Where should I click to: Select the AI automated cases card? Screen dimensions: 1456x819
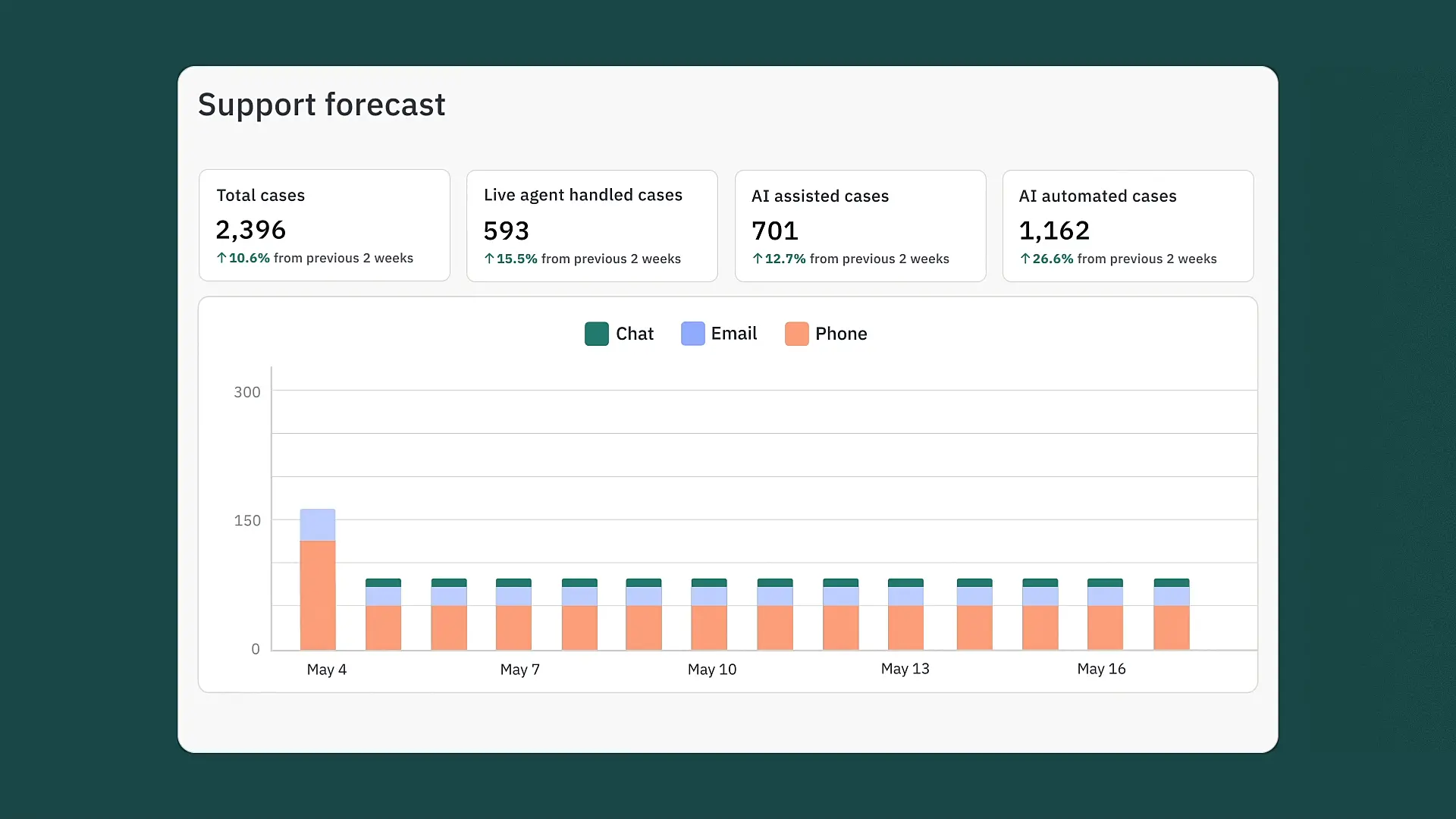pyautogui.click(x=1128, y=225)
